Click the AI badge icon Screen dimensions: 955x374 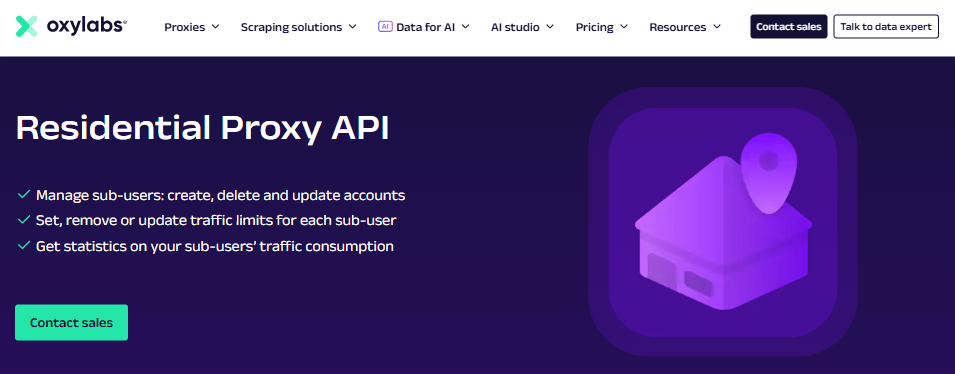pyautogui.click(x=385, y=26)
